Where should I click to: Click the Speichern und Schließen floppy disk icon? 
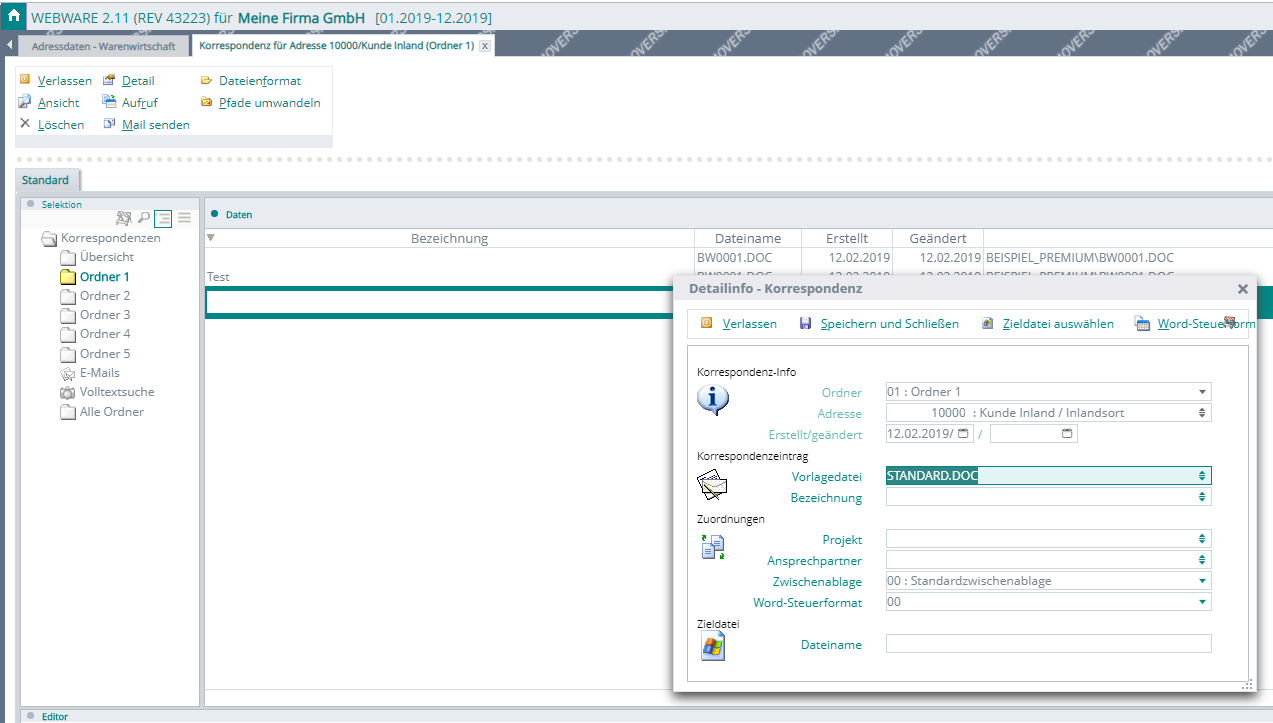click(805, 323)
